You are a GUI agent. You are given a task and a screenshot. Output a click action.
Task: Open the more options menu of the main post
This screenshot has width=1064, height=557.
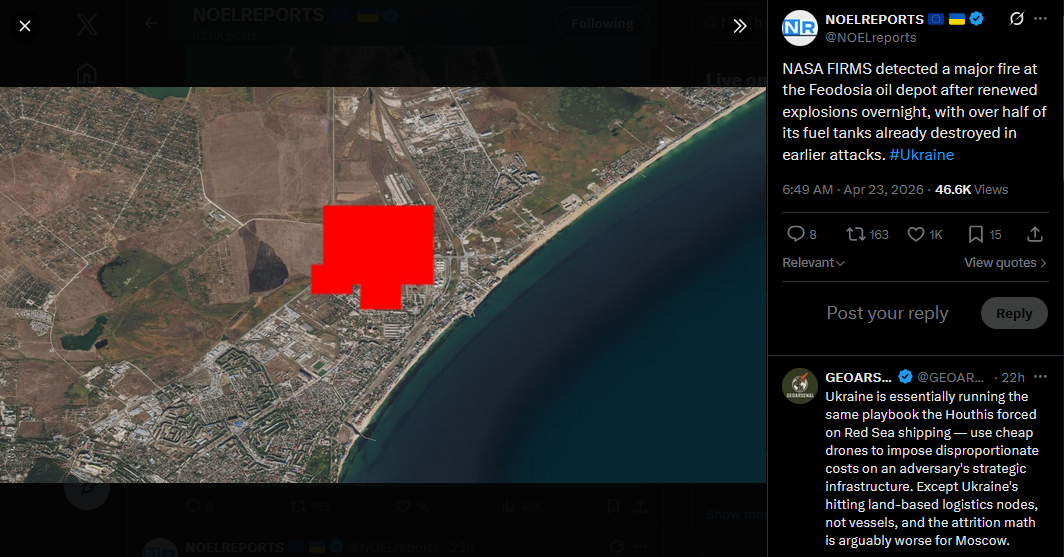(x=1040, y=19)
